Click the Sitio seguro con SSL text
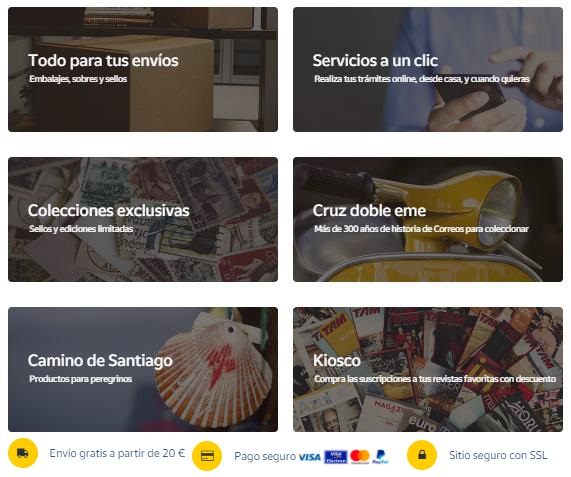Screen dimensions: 571x477 coord(498,455)
